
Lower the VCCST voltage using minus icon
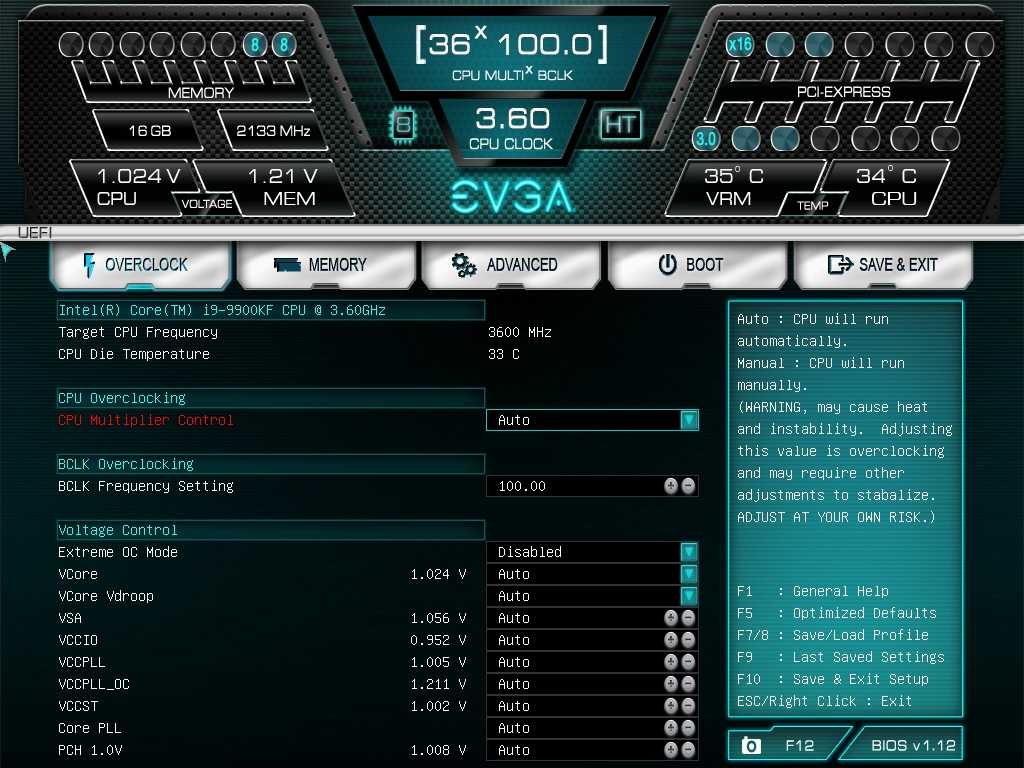[x=688, y=706]
